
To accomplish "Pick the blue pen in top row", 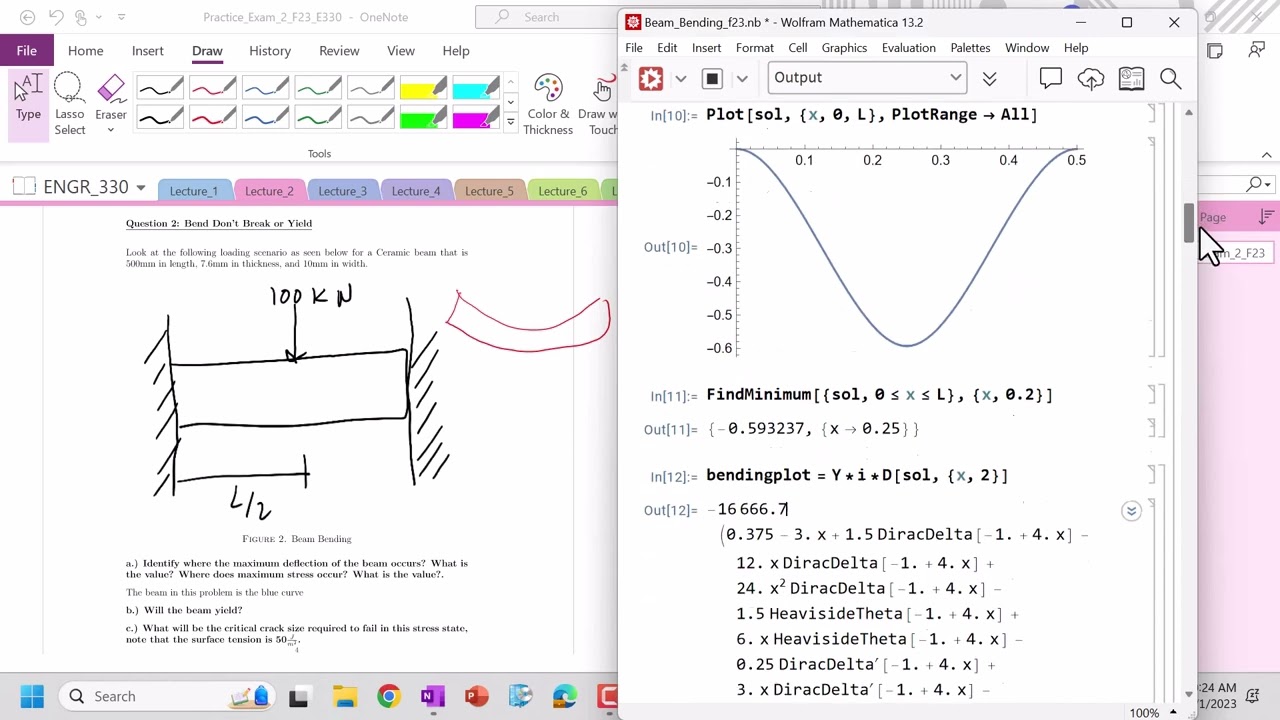I will (265, 90).
